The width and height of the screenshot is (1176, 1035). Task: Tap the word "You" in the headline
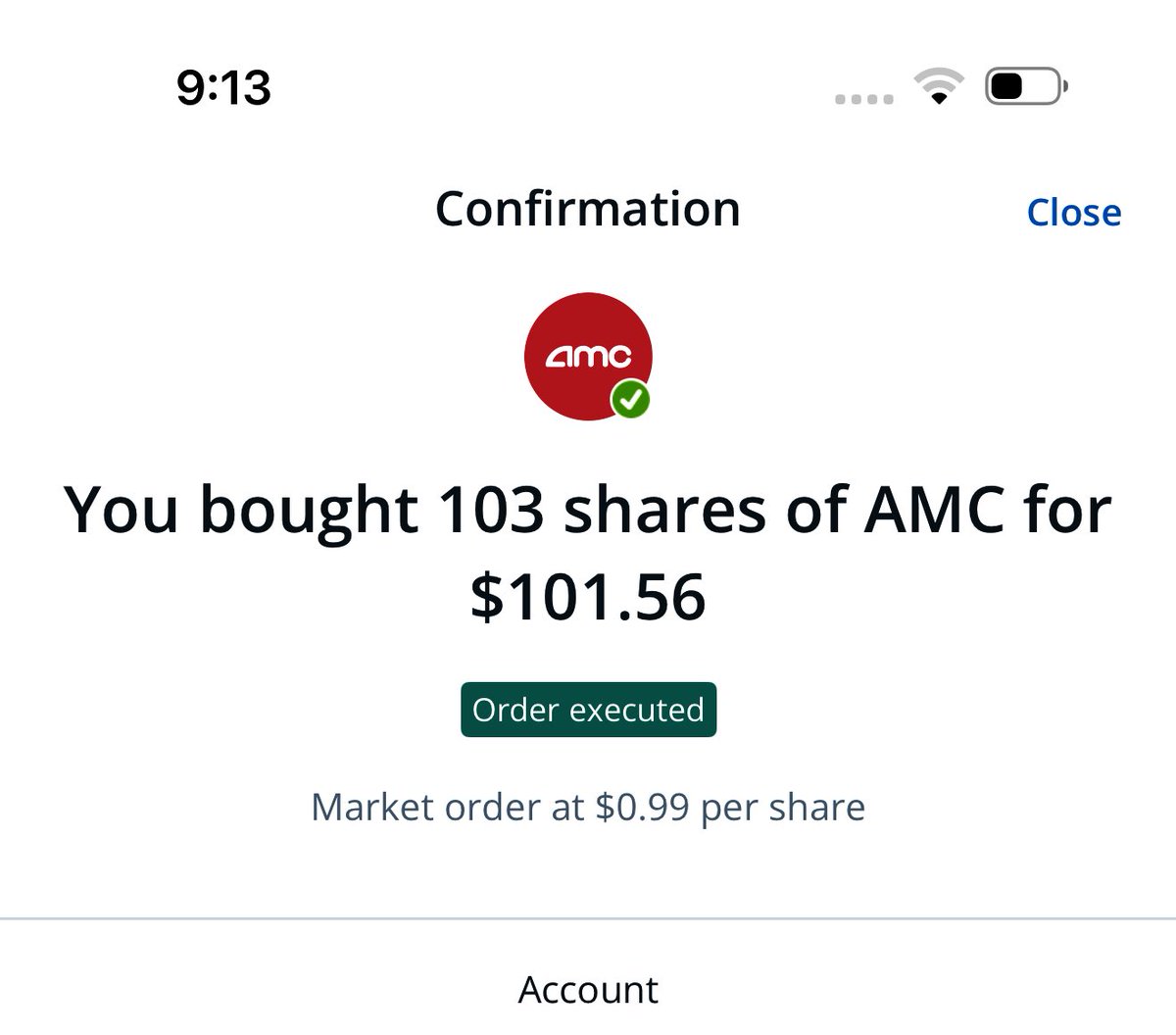(121, 512)
